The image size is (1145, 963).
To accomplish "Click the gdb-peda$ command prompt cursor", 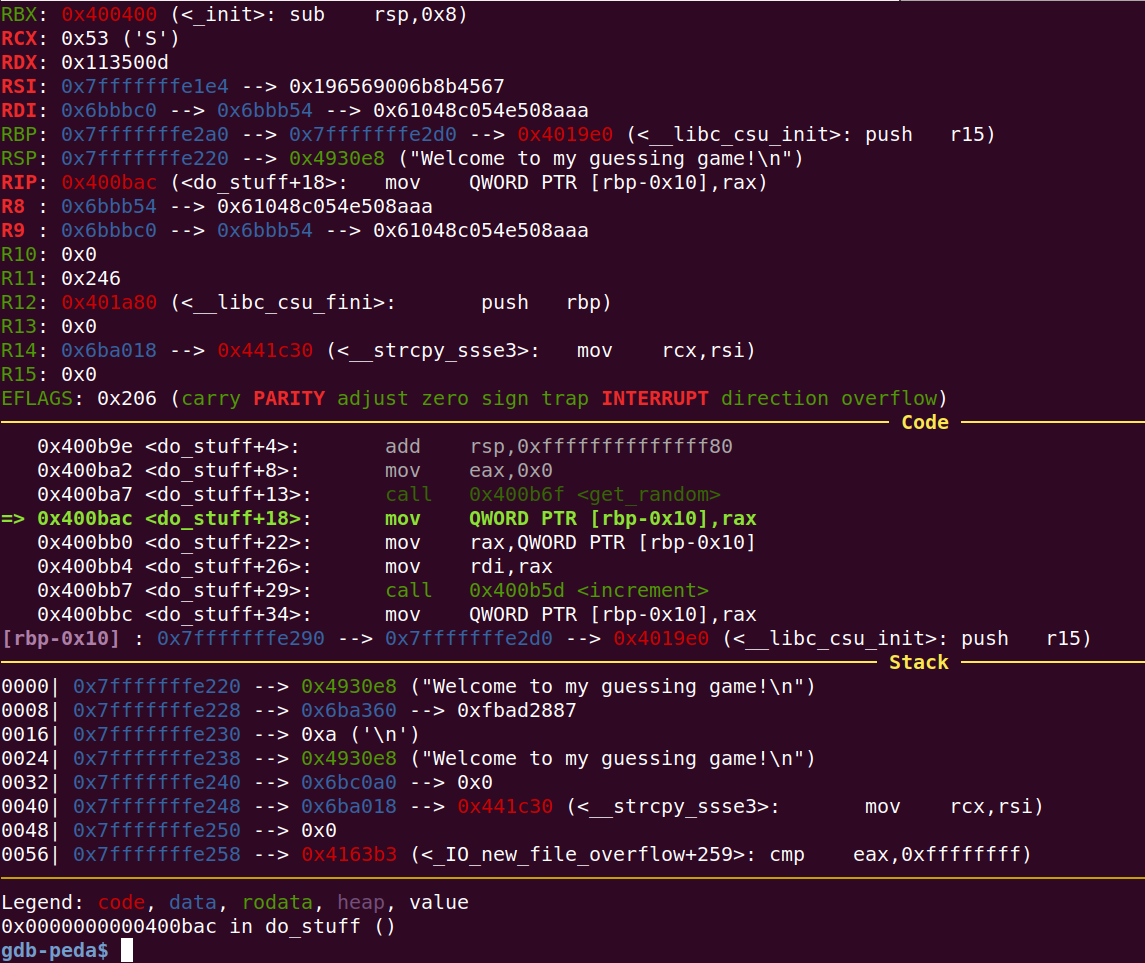I will 127,950.
